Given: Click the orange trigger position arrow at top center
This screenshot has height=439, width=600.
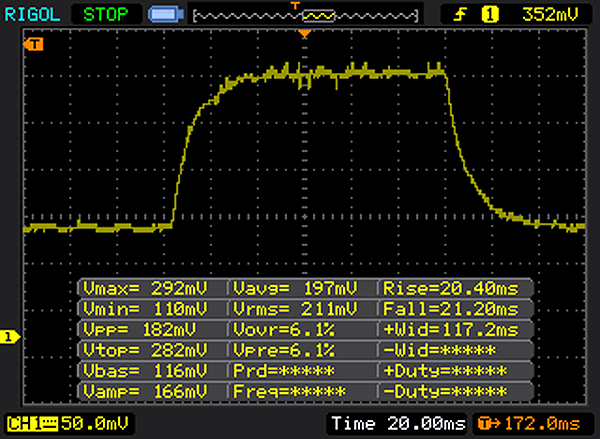Looking at the screenshot, I should click(x=305, y=34).
